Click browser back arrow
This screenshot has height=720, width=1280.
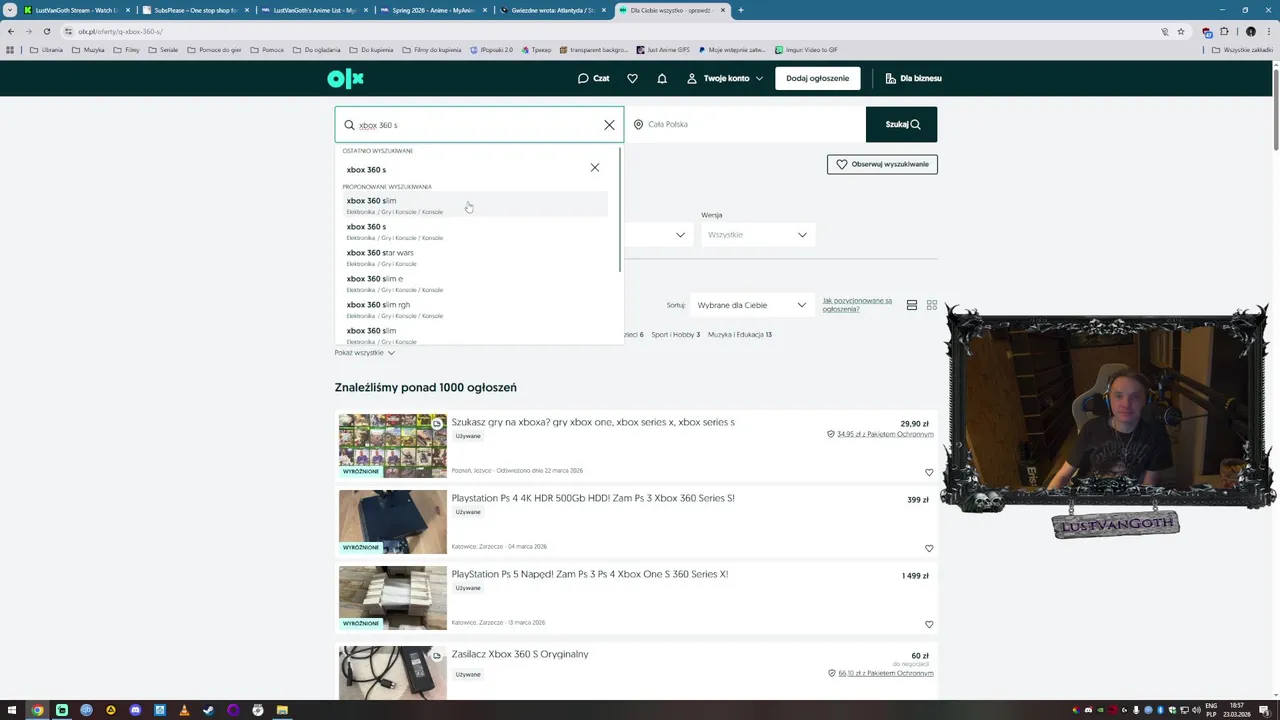coord(11,31)
